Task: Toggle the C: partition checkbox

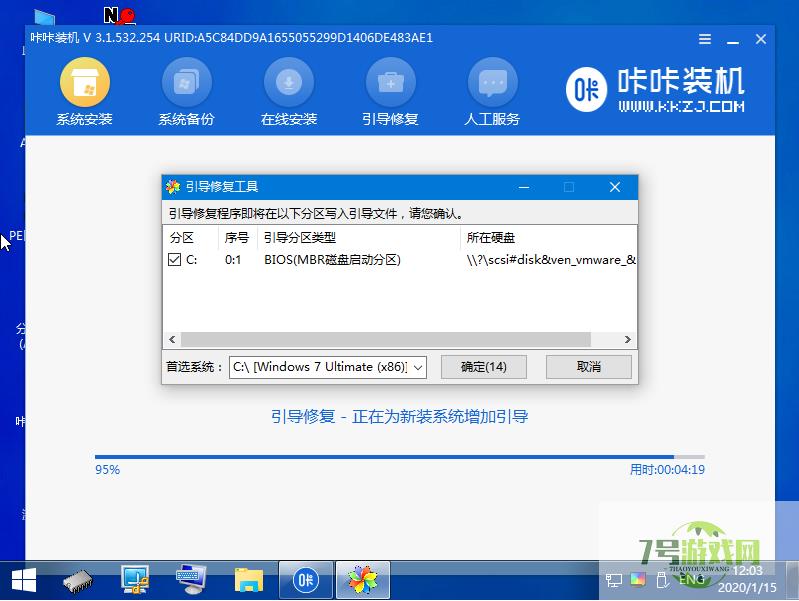Action: pos(174,260)
